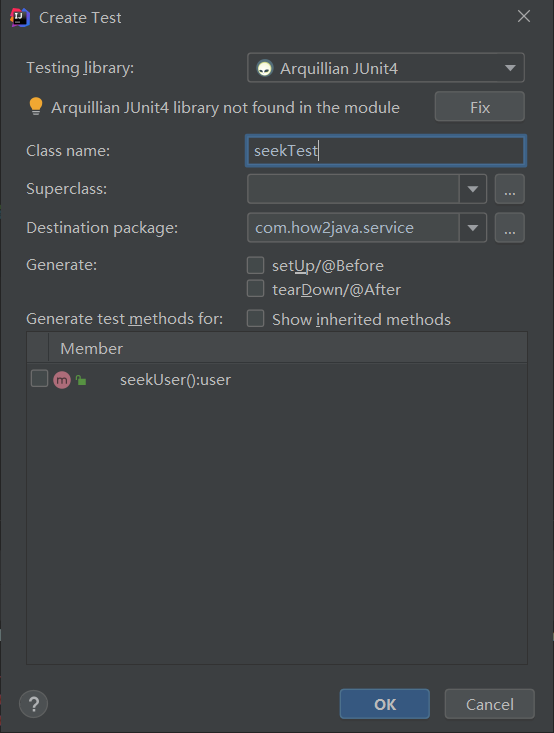Image resolution: width=554 pixels, height=733 pixels.
Task: Open the help question mark button
Action: pyautogui.click(x=34, y=704)
